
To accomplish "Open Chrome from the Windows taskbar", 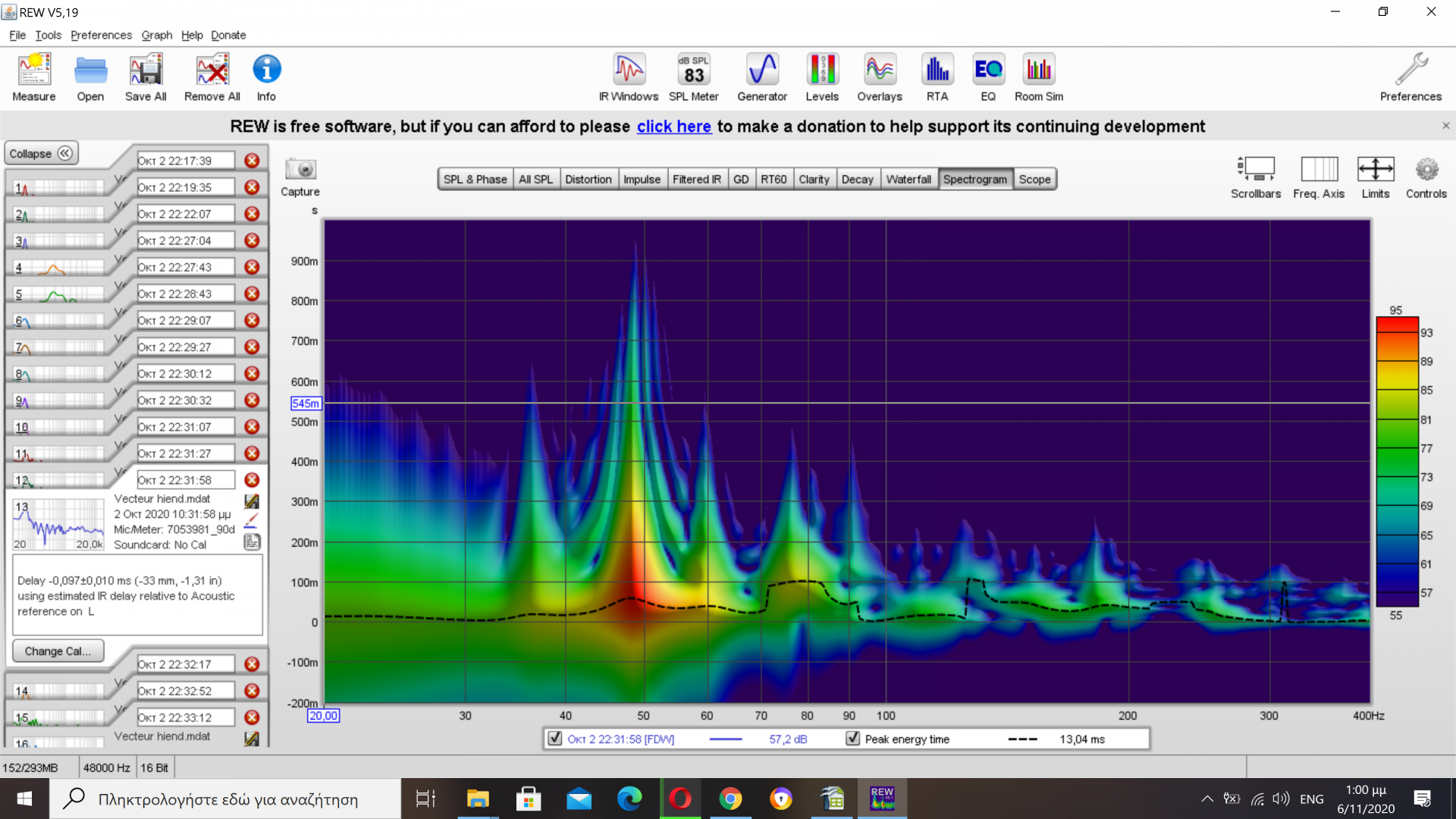I will [x=730, y=799].
